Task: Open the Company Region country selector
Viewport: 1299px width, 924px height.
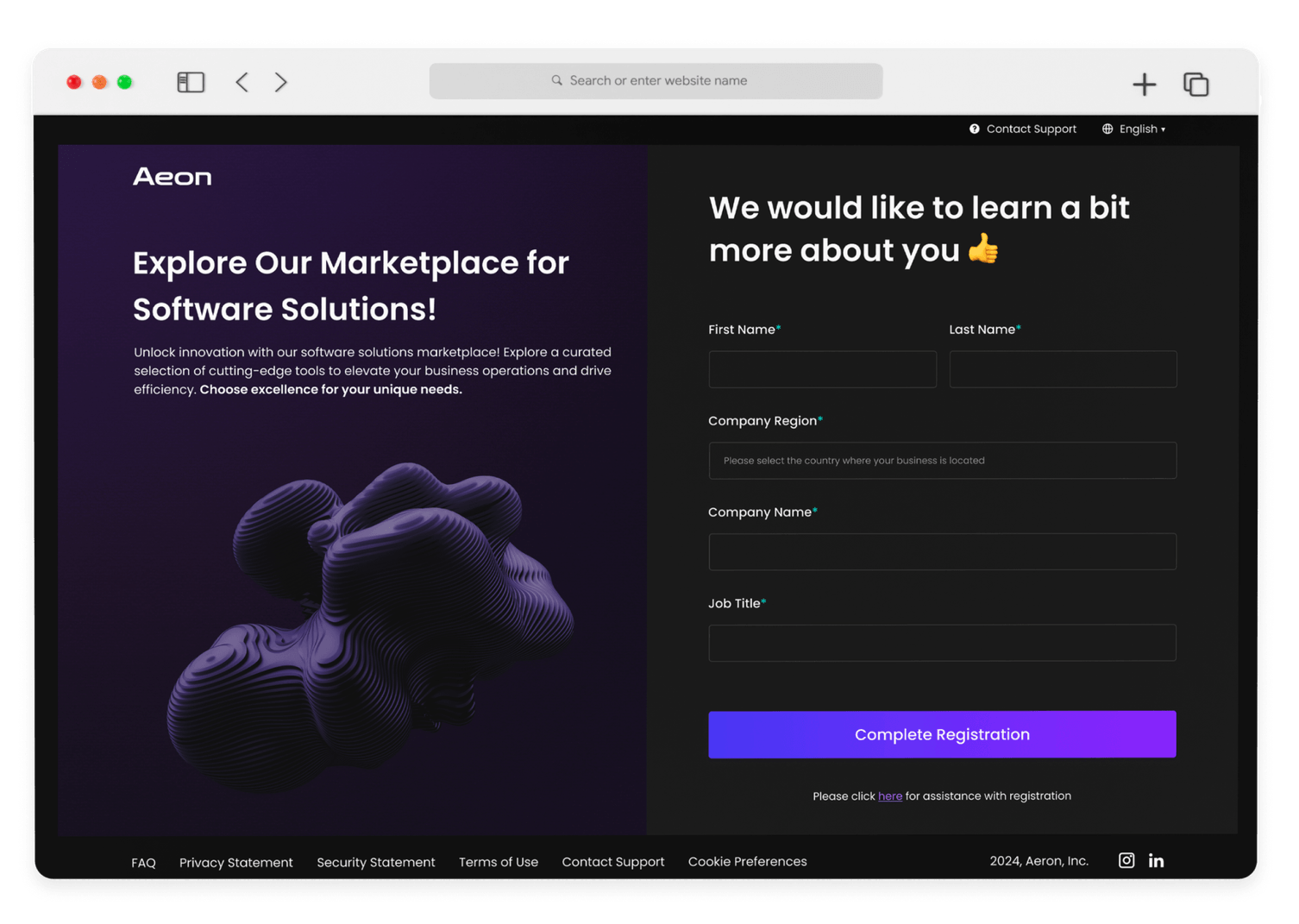Action: tap(943, 461)
